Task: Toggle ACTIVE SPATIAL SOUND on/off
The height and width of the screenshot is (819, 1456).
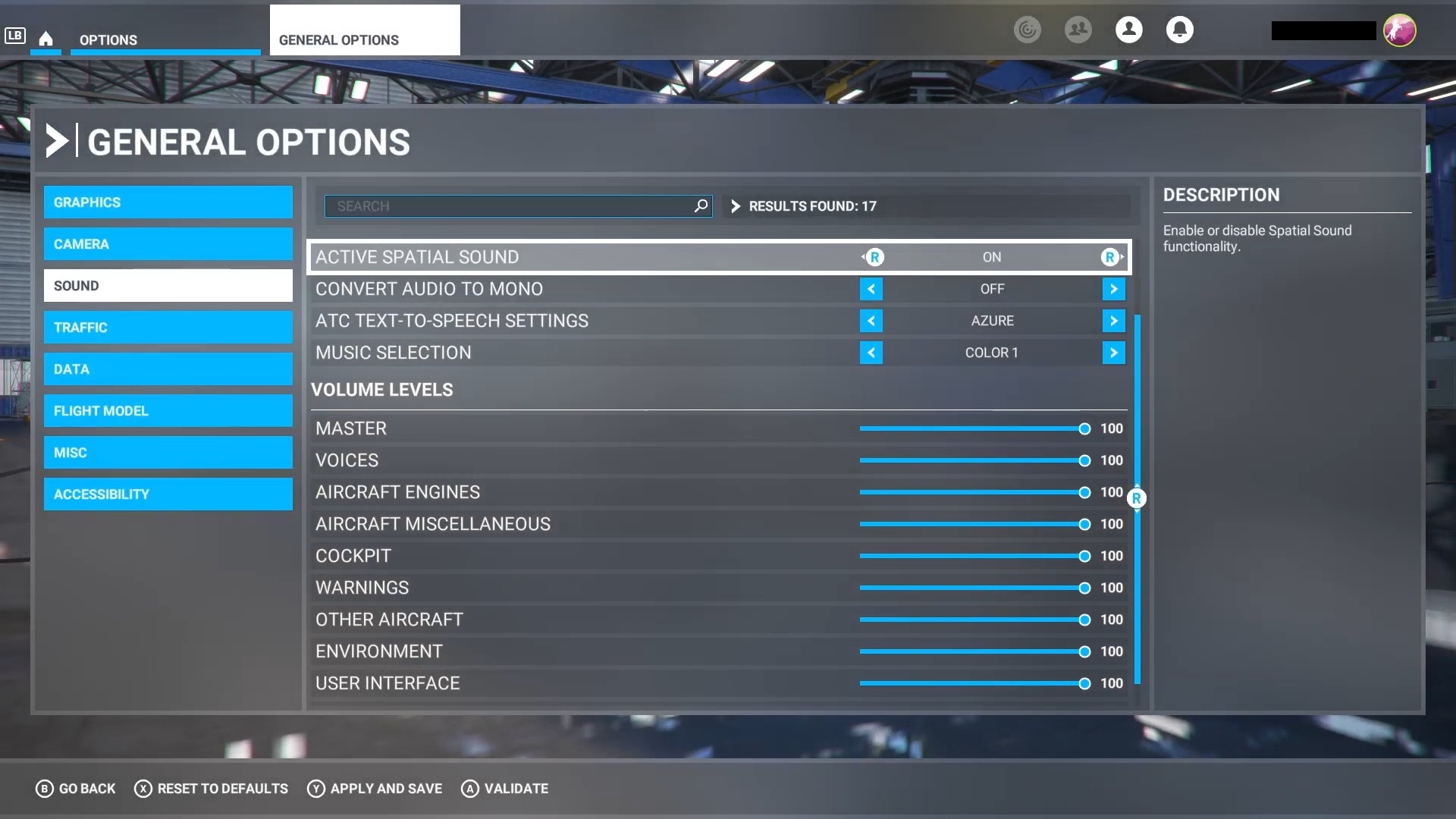Action: pyautogui.click(x=1113, y=257)
